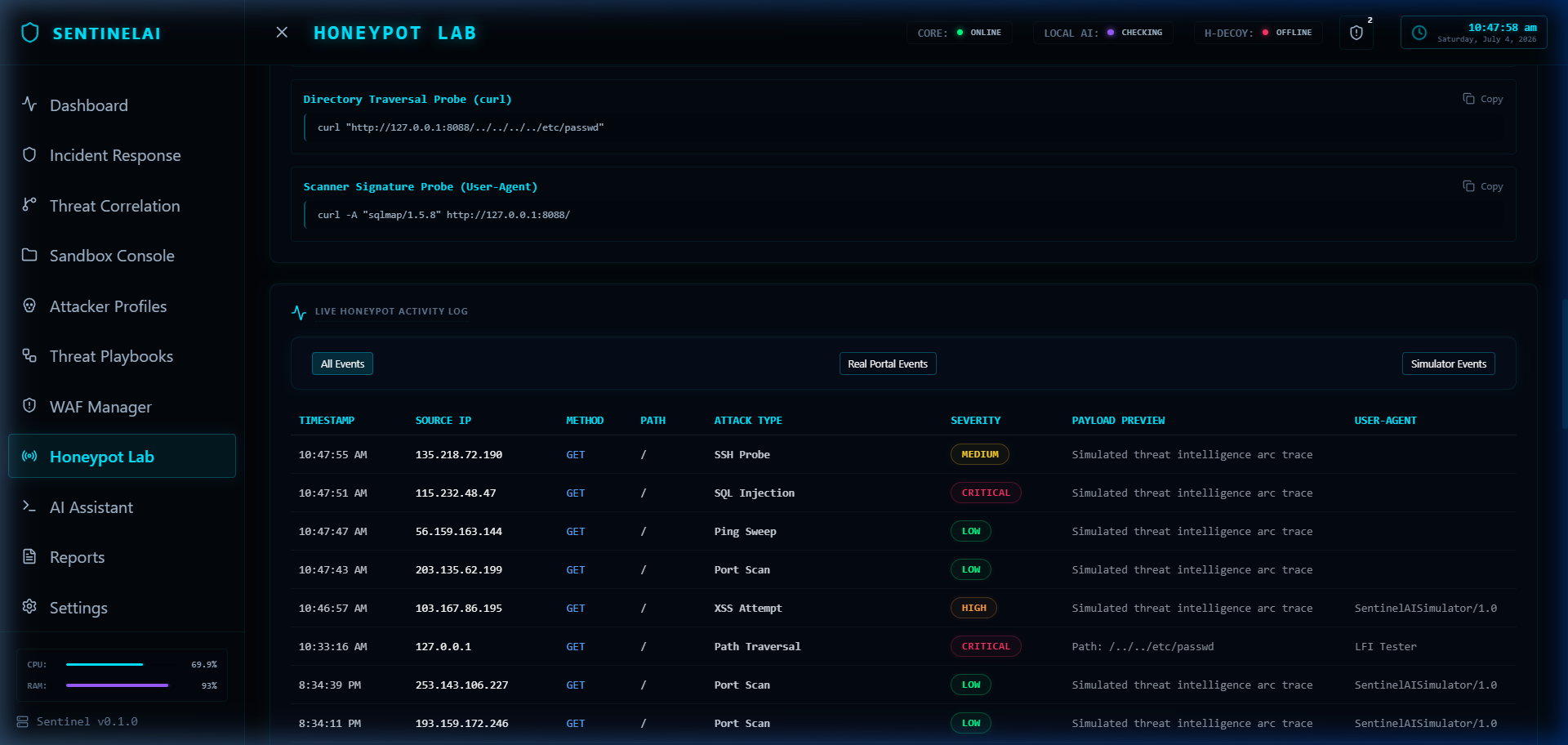The image size is (1568, 745).
Task: Close the sidebar with the X icon
Action: pos(282,33)
